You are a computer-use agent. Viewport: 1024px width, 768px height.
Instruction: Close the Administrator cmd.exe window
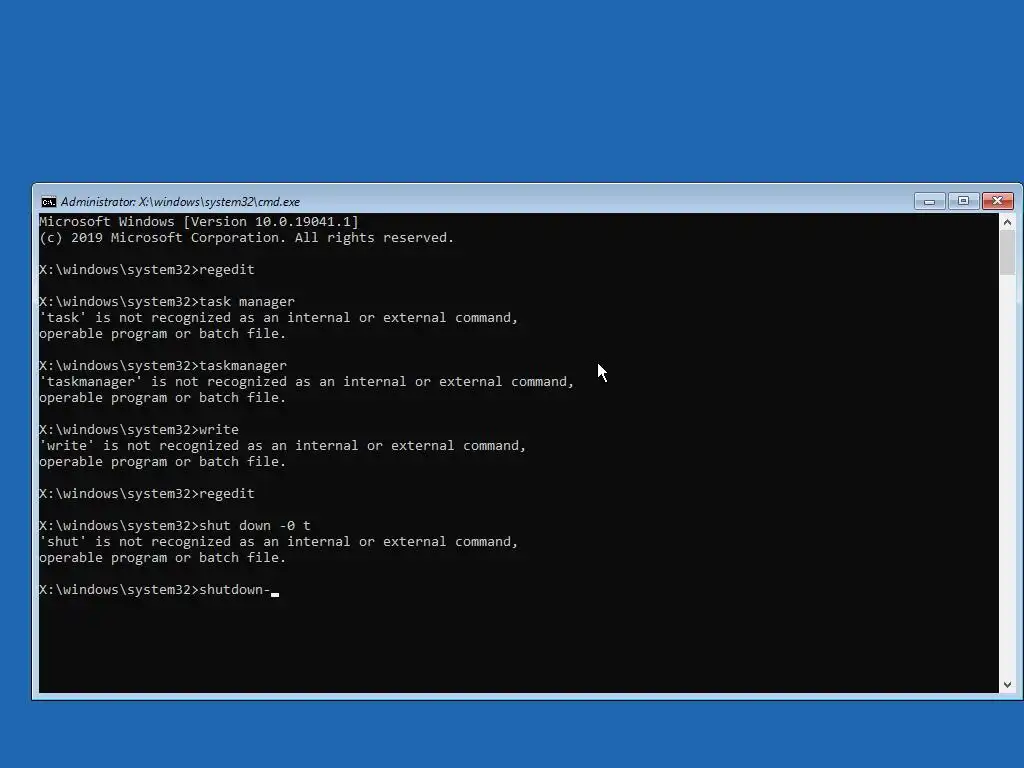coord(998,201)
